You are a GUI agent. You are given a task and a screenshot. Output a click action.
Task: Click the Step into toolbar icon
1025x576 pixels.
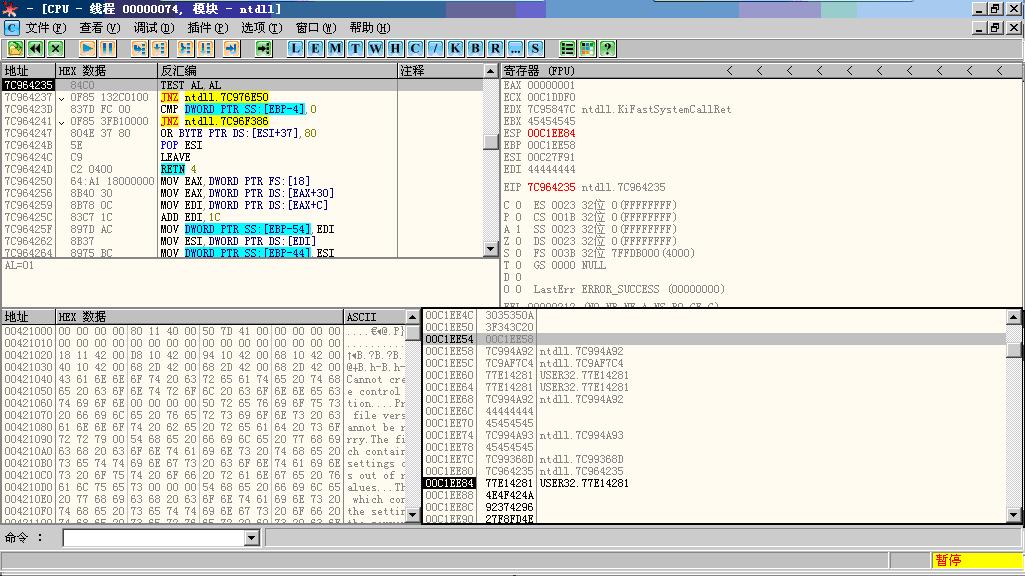[139, 48]
